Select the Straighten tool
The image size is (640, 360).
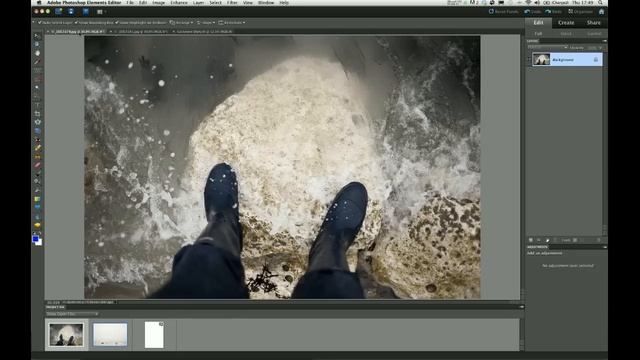click(37, 131)
